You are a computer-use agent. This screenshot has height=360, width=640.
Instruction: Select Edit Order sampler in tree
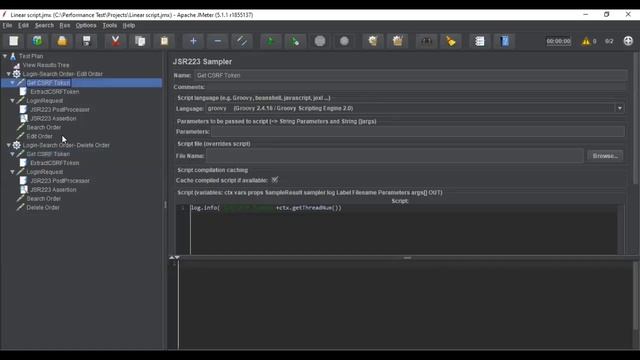(x=39, y=136)
